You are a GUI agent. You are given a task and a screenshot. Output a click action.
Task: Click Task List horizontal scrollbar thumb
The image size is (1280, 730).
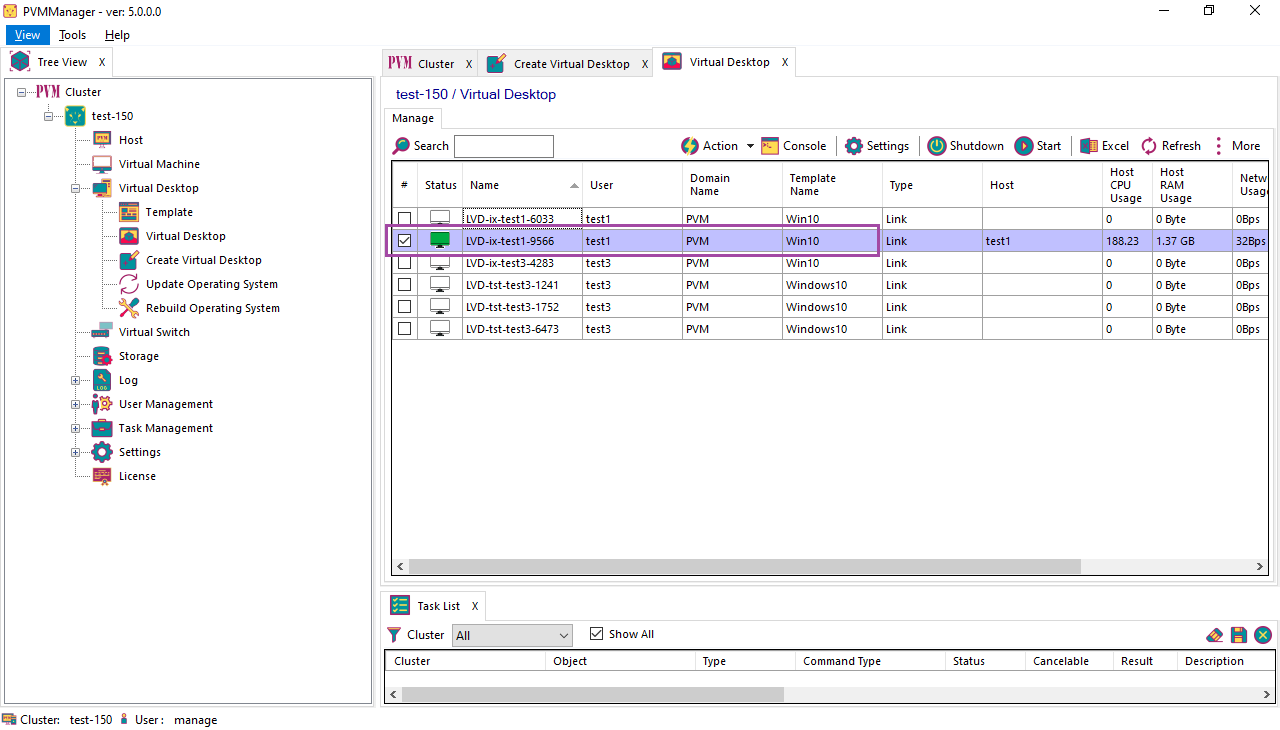click(593, 694)
